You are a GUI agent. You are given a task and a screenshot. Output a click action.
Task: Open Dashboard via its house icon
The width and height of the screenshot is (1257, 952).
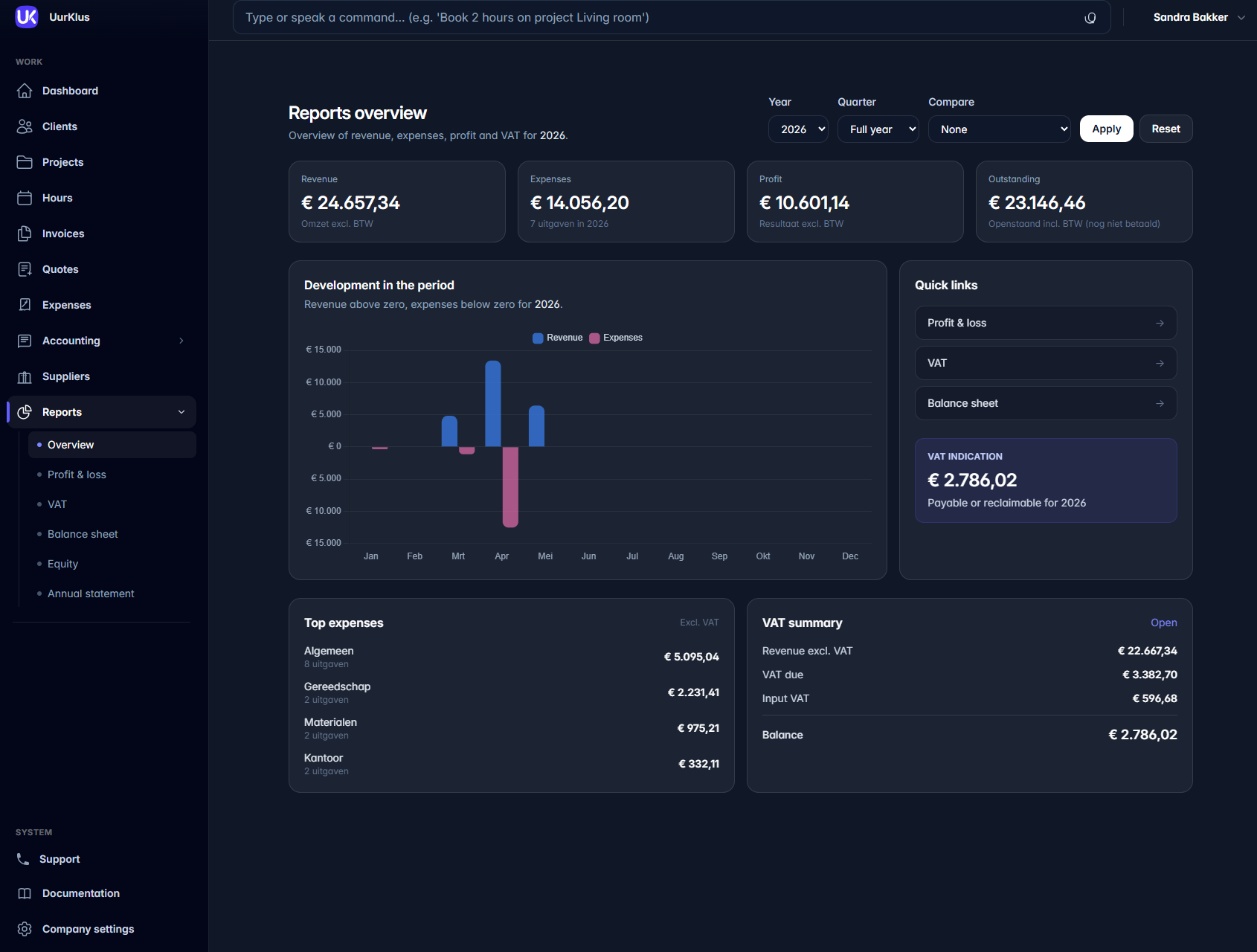point(25,91)
